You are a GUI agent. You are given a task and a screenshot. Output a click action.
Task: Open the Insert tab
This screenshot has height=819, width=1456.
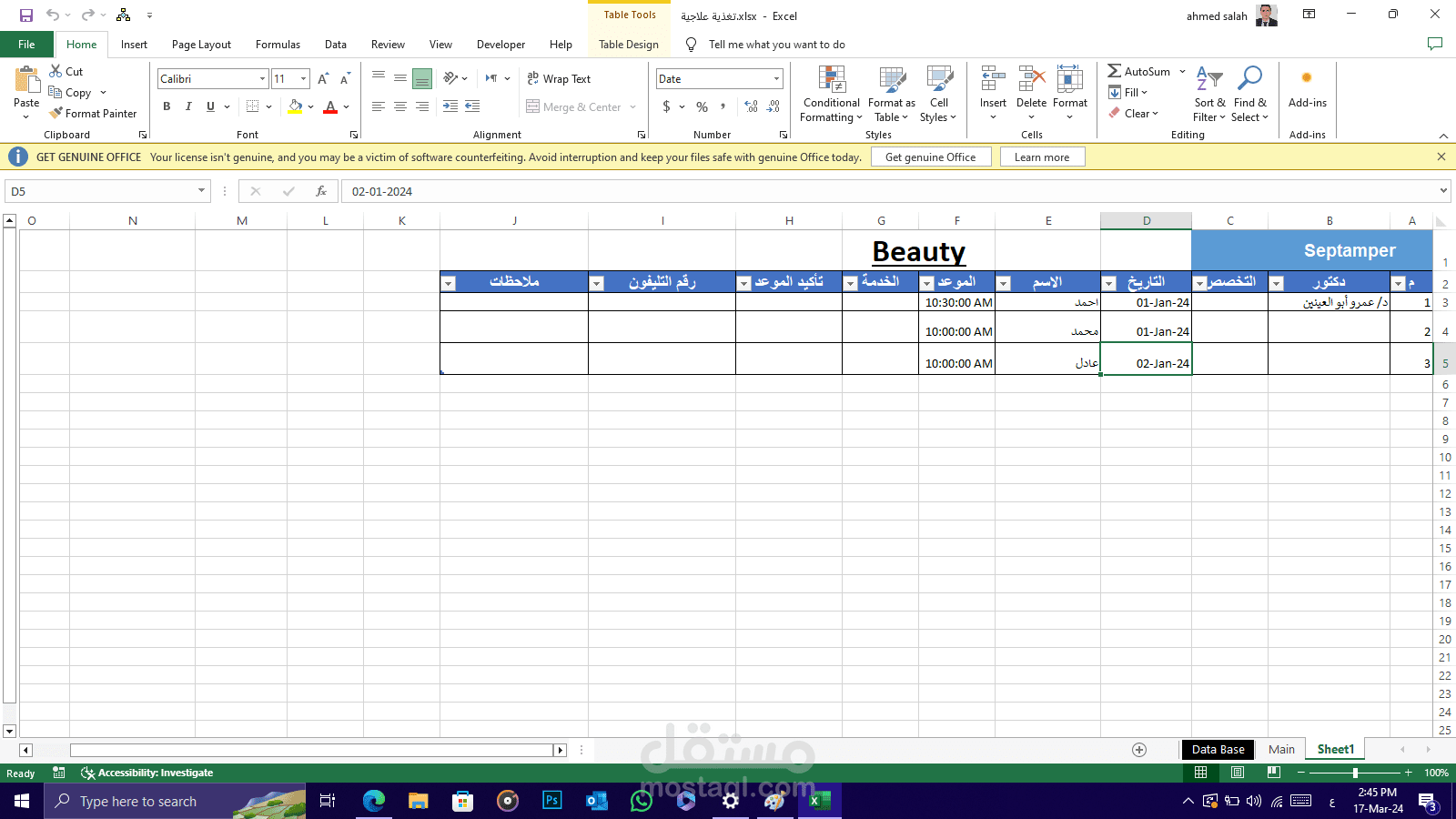pyautogui.click(x=134, y=44)
